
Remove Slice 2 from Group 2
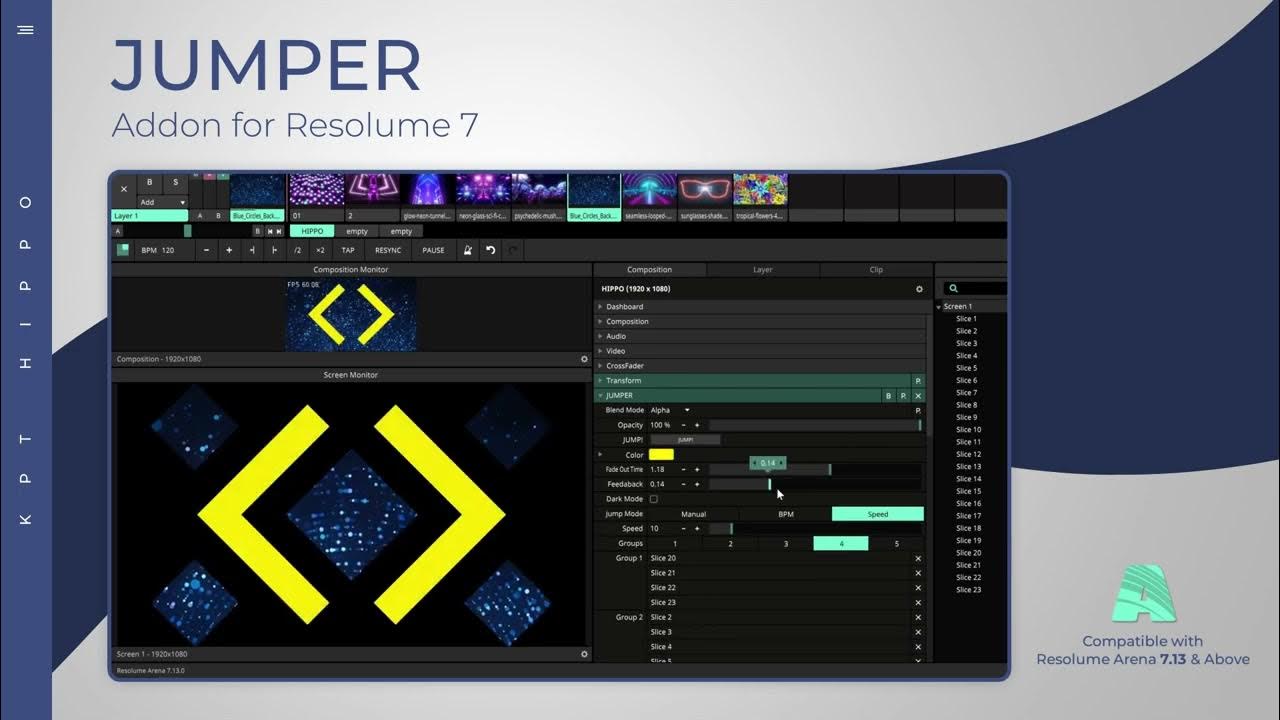[918, 618]
